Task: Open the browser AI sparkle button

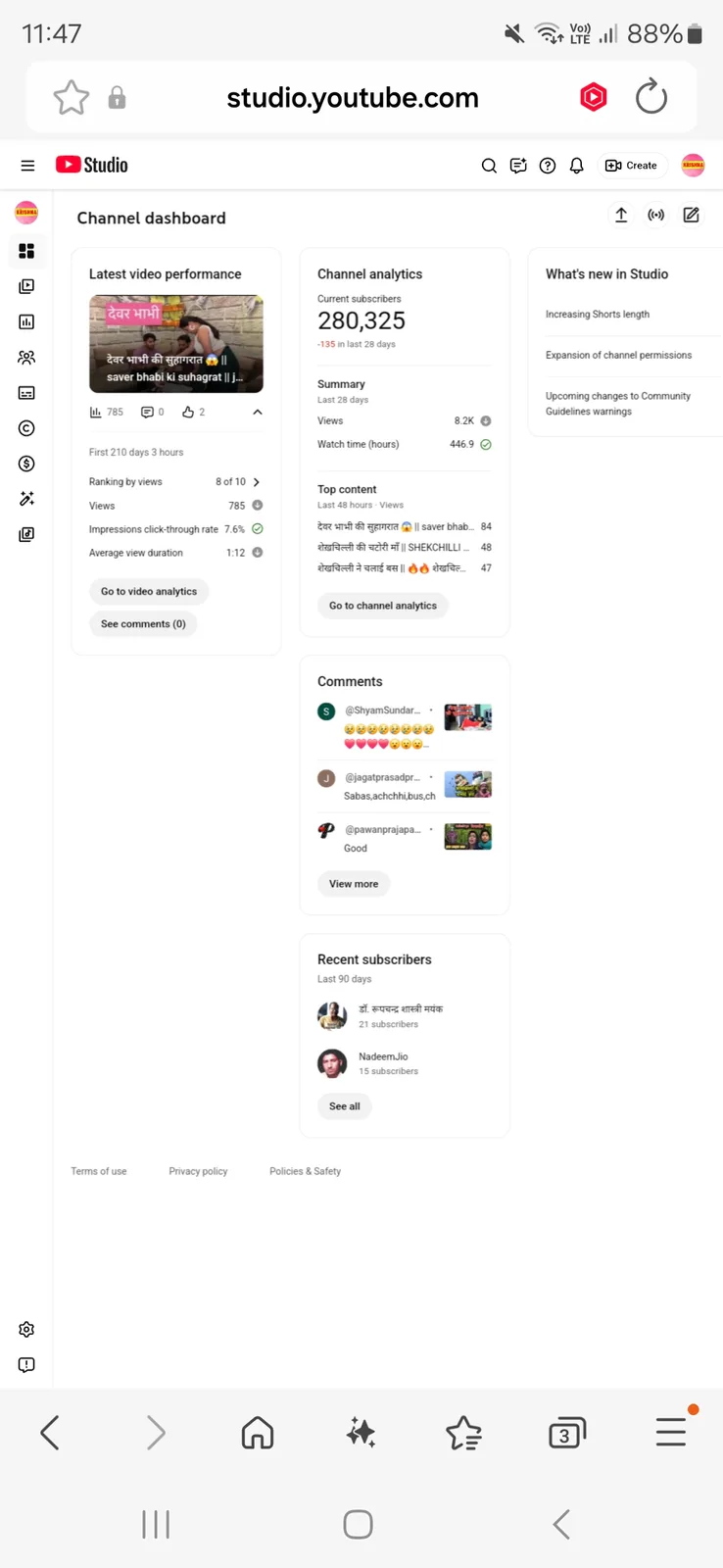Action: (x=361, y=1433)
